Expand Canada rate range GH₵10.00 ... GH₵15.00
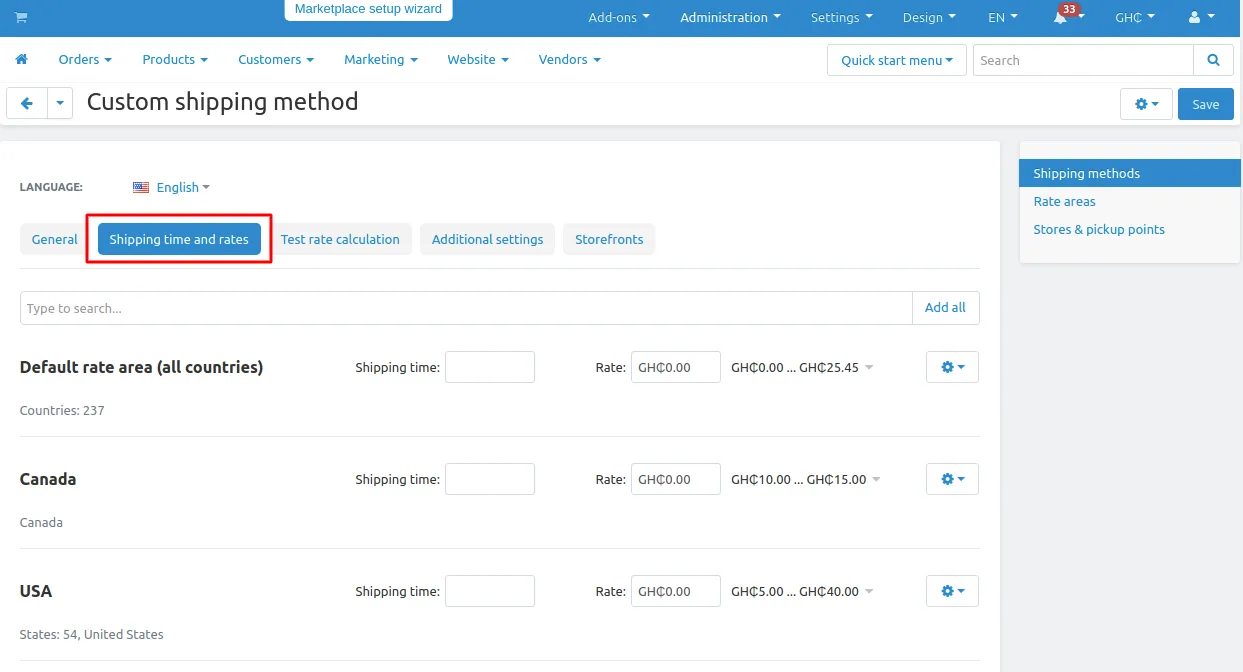The image size is (1243, 672). [806, 479]
